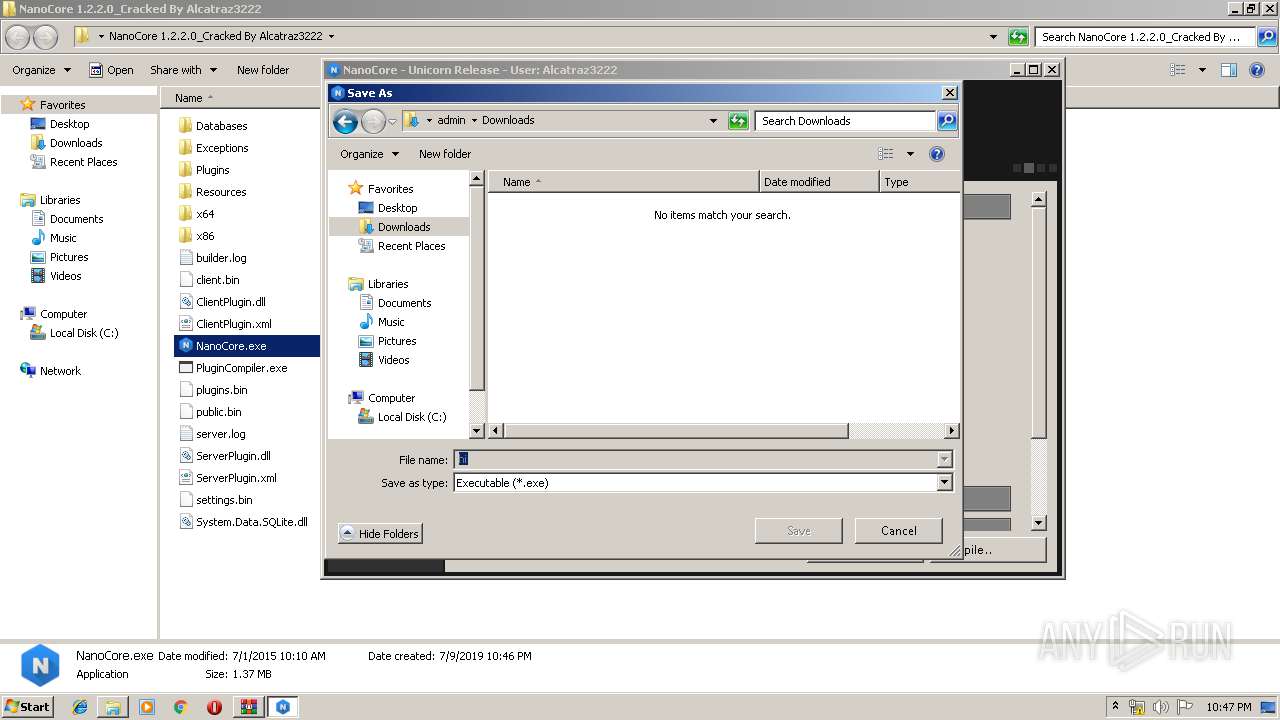Screen dimensions: 1280x720
Task: Click the Forward arrow in Save As dialog
Action: click(373, 122)
